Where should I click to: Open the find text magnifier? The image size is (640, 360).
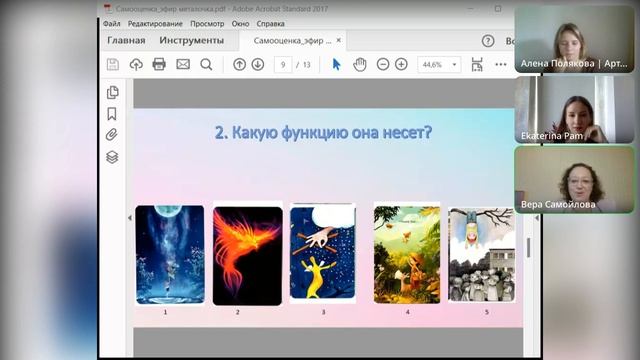point(206,64)
